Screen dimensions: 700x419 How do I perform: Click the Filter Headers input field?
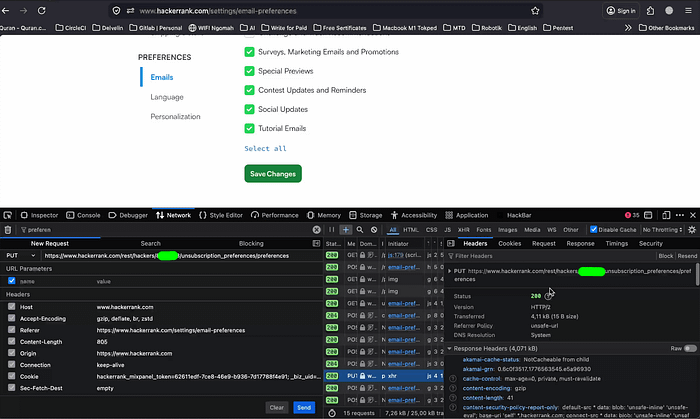click(551, 256)
